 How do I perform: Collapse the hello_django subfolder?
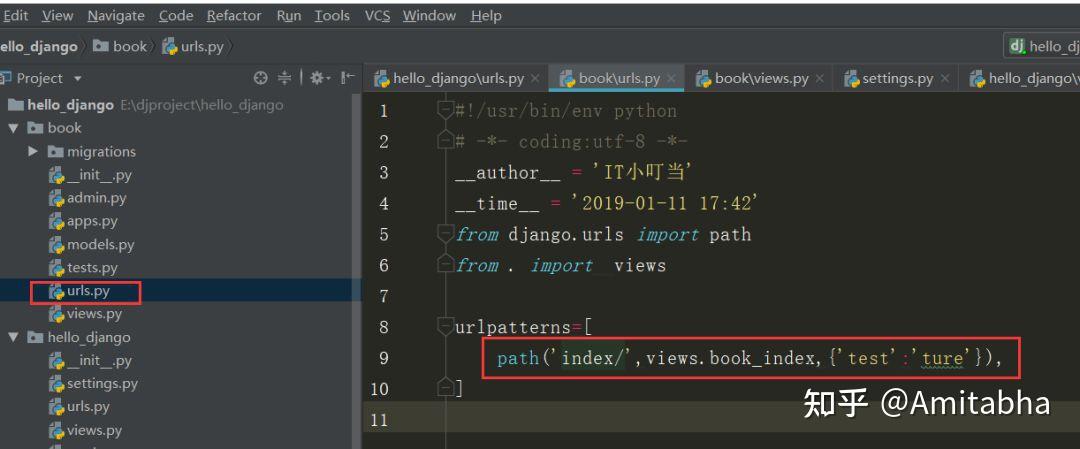tap(13, 337)
